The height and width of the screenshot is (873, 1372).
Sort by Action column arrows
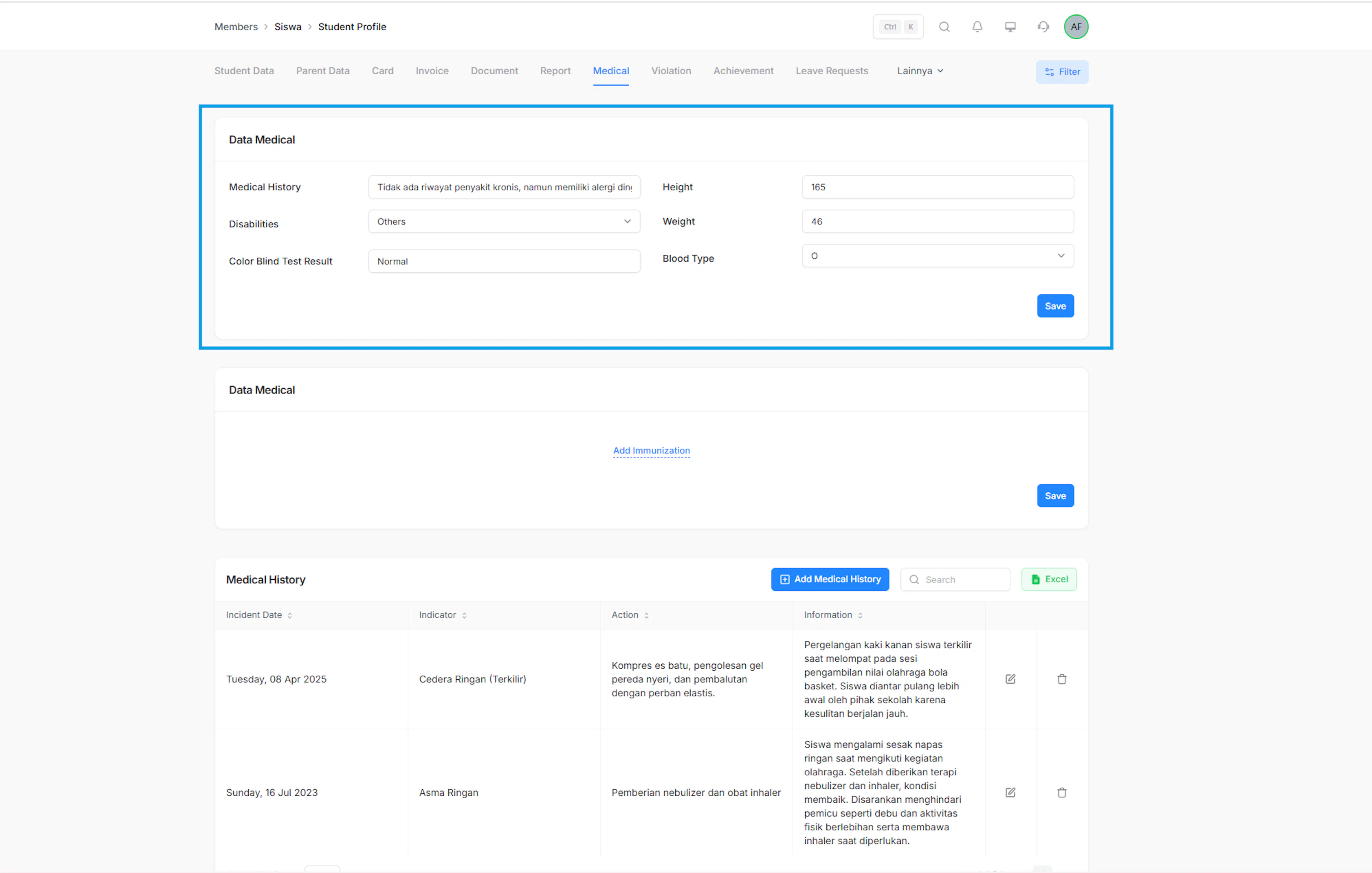click(x=647, y=615)
